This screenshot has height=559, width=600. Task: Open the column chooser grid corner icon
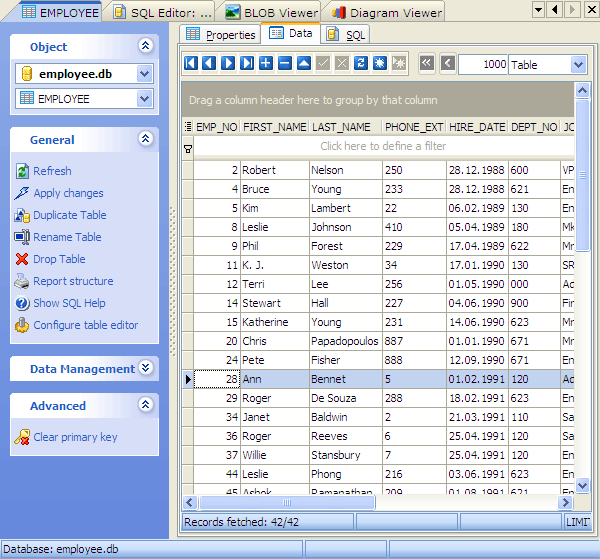coord(188,127)
